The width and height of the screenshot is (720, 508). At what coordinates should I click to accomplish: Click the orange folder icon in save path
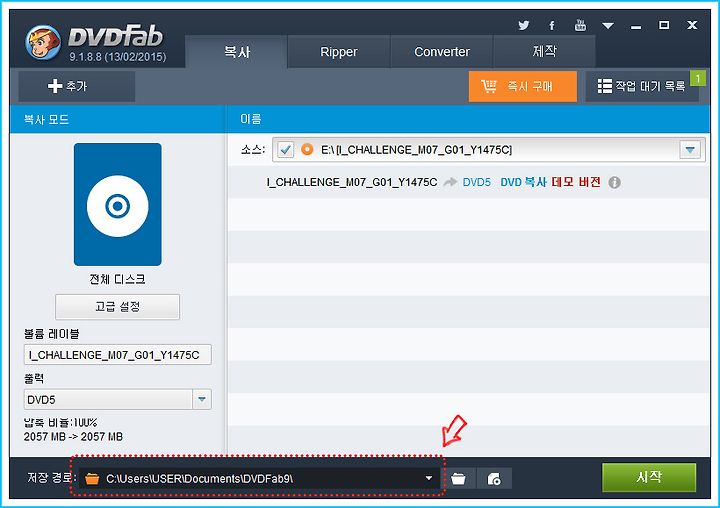coord(92,479)
